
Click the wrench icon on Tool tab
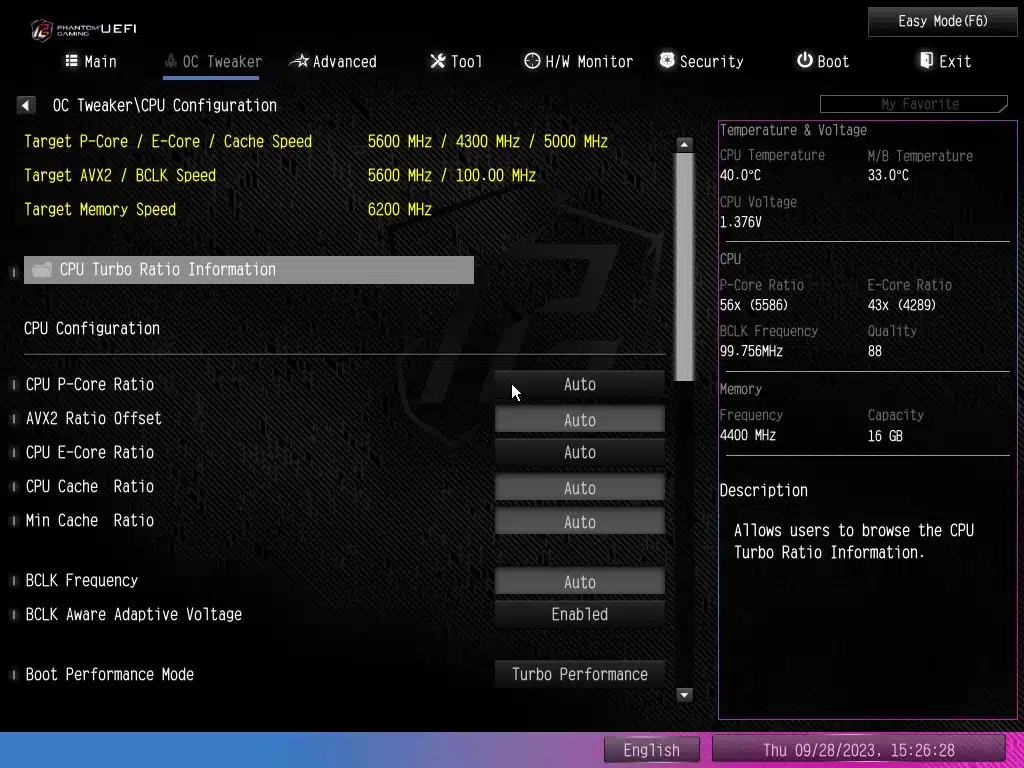coord(437,61)
